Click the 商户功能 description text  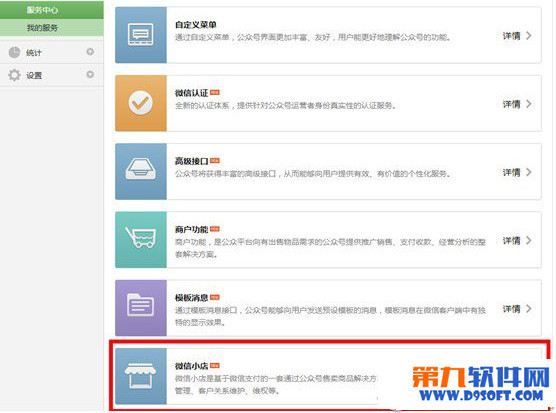pos(330,248)
